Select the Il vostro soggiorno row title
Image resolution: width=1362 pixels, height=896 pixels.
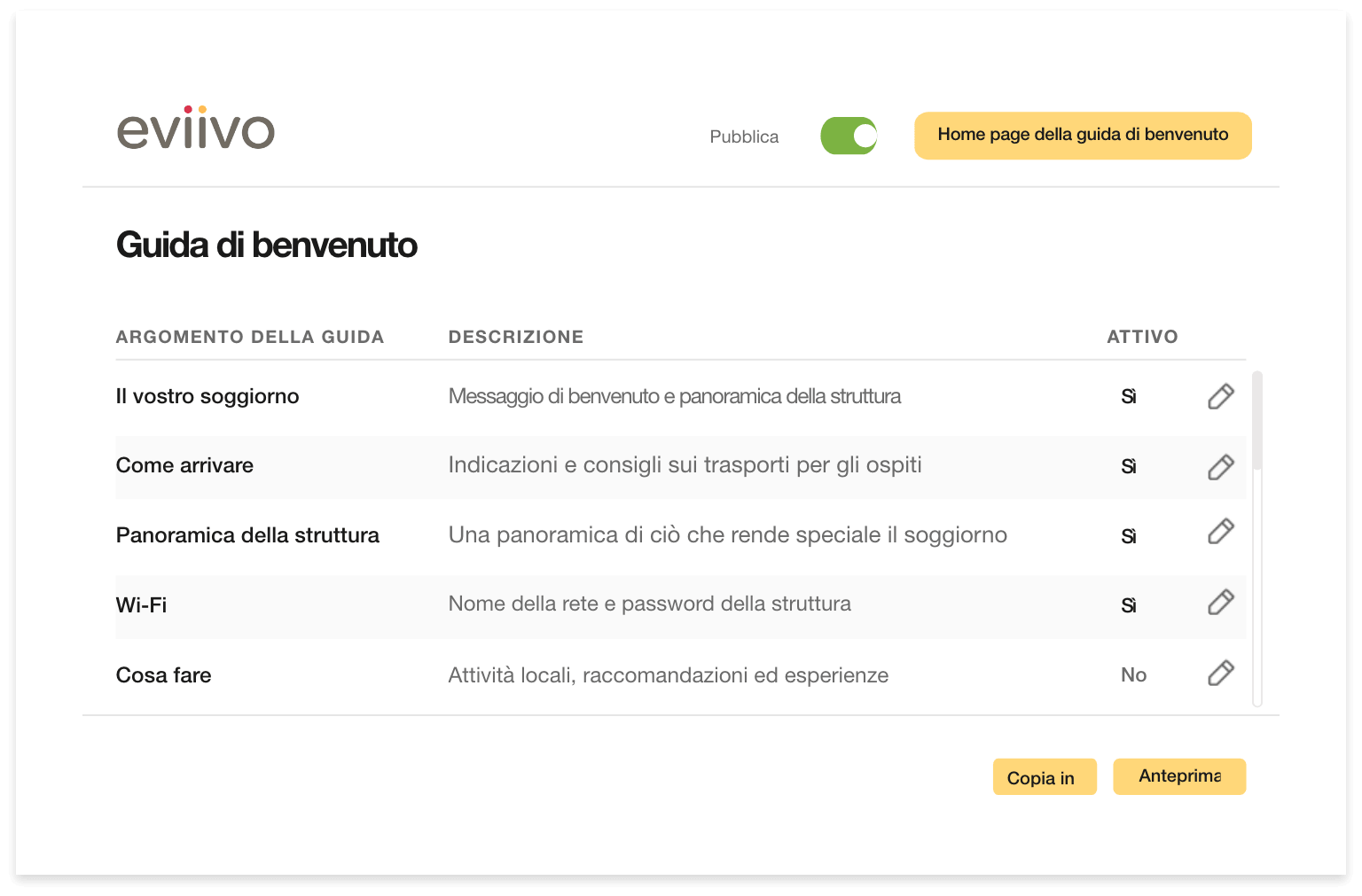pyautogui.click(x=207, y=396)
